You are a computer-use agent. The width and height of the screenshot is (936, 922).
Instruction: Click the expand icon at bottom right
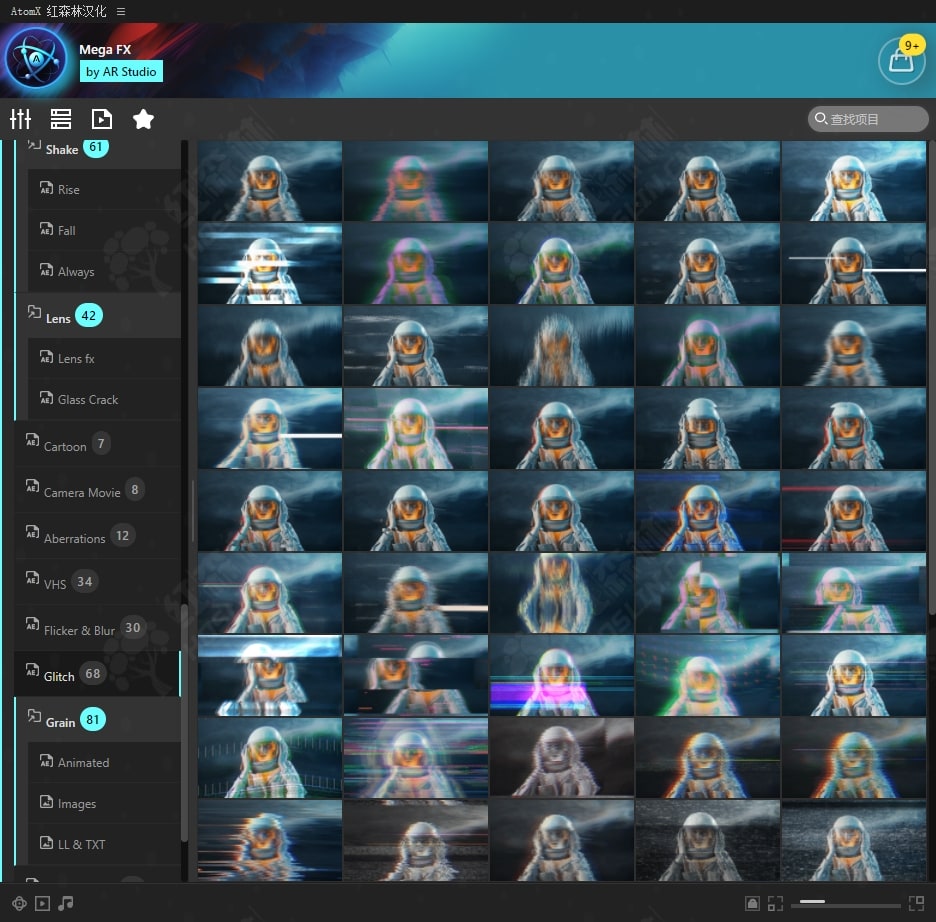tap(916, 904)
